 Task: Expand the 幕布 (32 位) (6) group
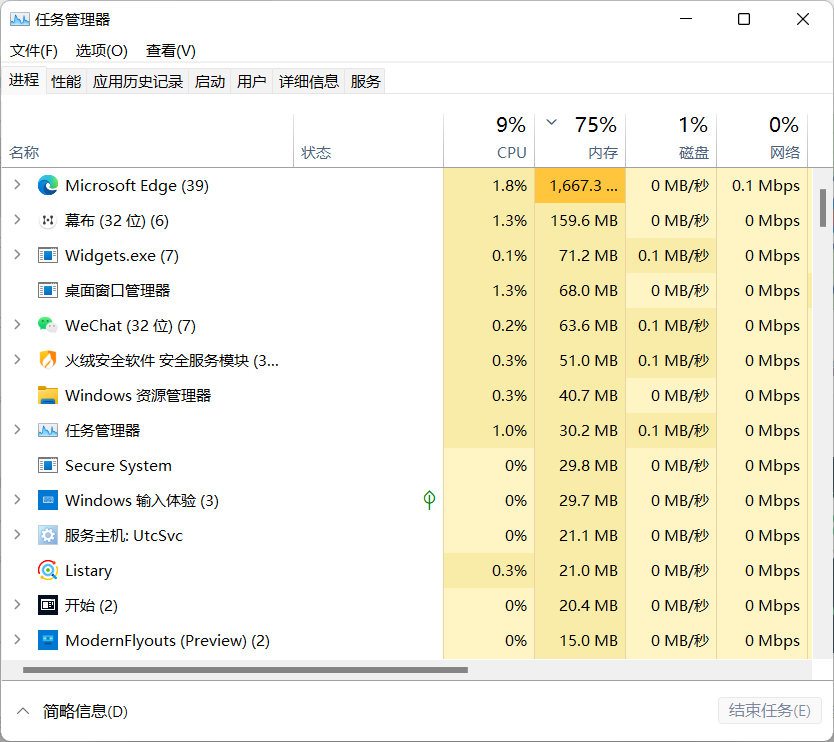17,220
